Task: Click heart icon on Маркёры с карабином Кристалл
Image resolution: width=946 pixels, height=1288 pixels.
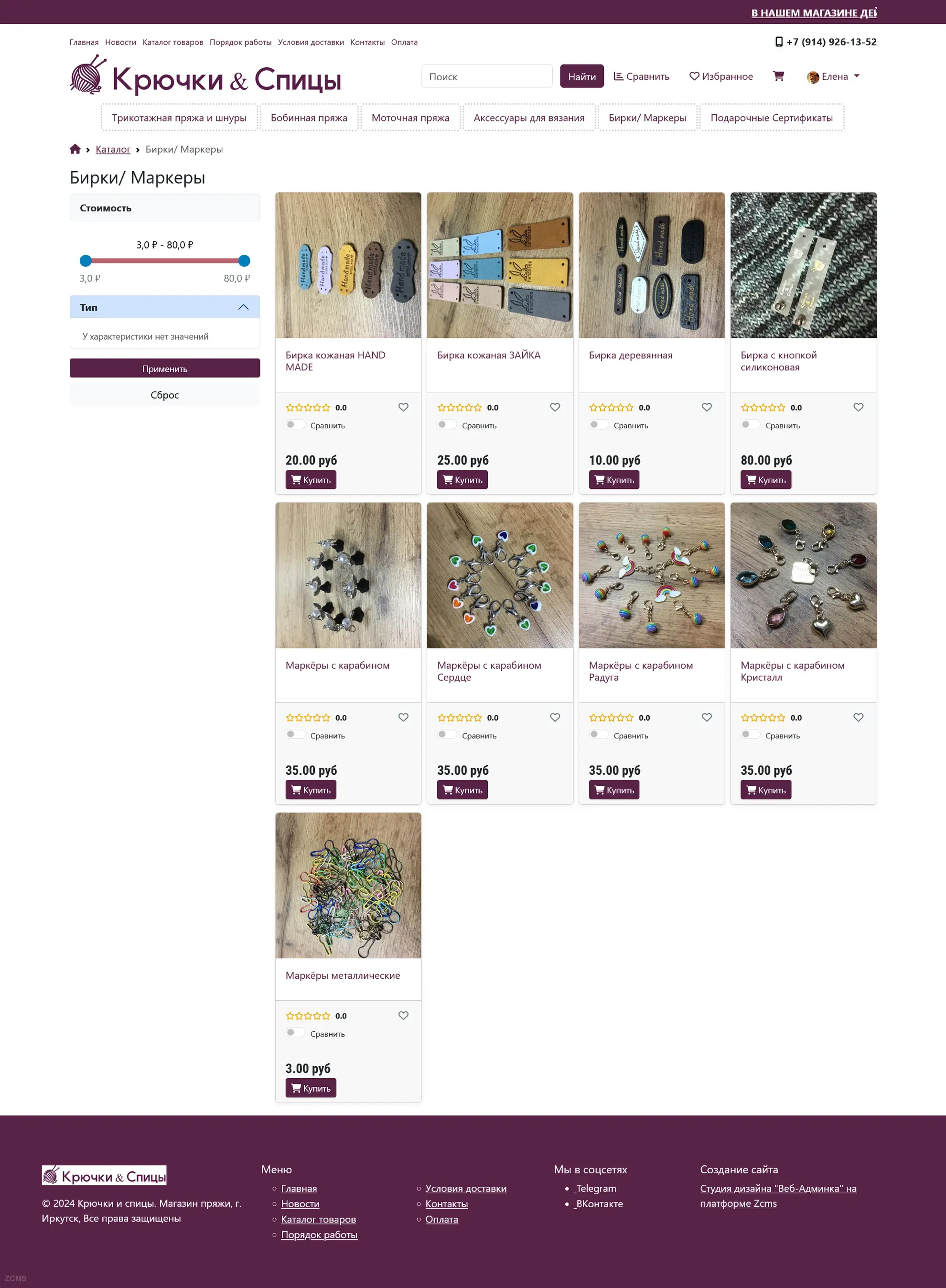Action: [859, 717]
